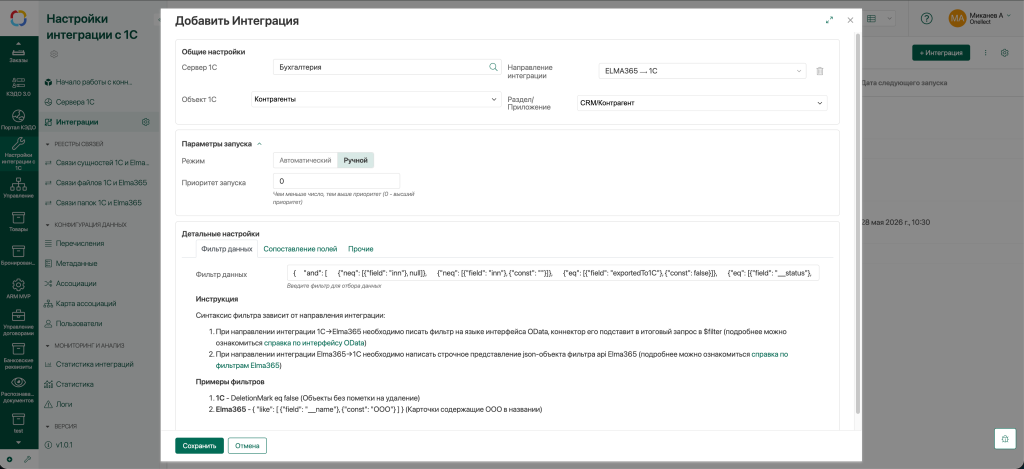Switch to Сопоставление полей tab
Image resolution: width=1024 pixels, height=469 pixels.
[x=300, y=249]
